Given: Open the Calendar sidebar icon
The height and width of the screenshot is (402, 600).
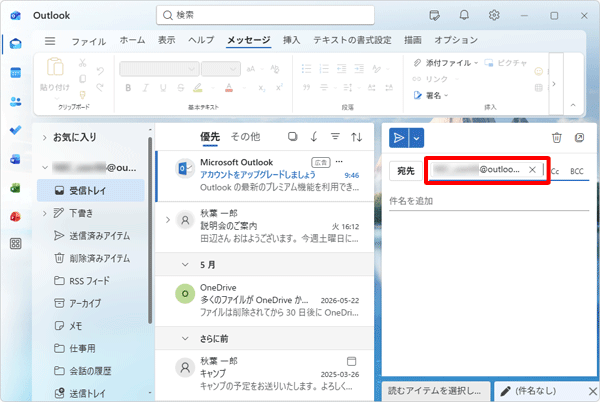Looking at the screenshot, I should (15, 73).
